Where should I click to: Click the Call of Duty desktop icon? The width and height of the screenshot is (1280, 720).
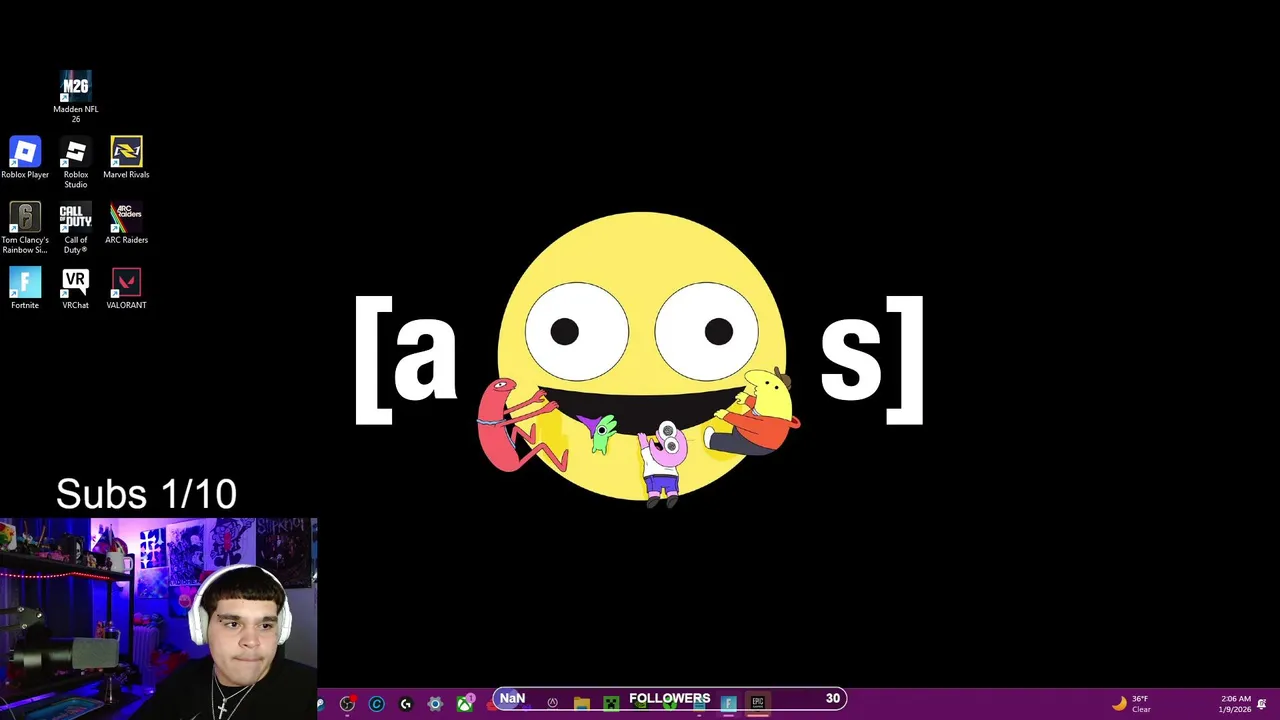click(x=76, y=228)
